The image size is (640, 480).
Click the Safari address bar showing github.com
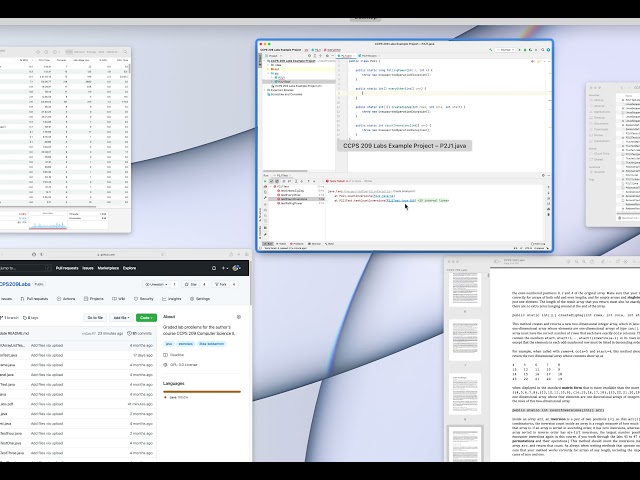[105, 254]
